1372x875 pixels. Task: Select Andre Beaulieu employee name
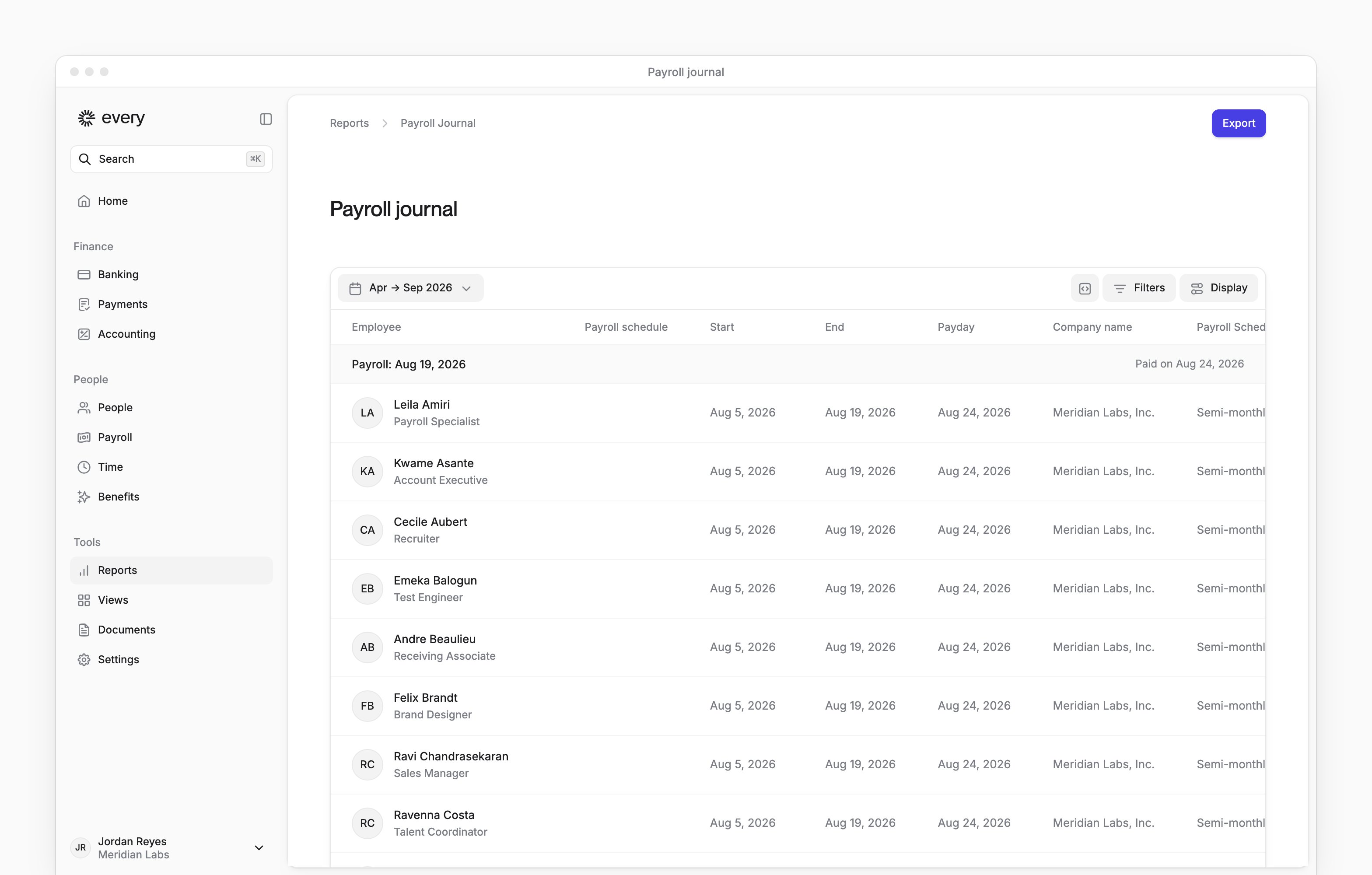pos(435,639)
